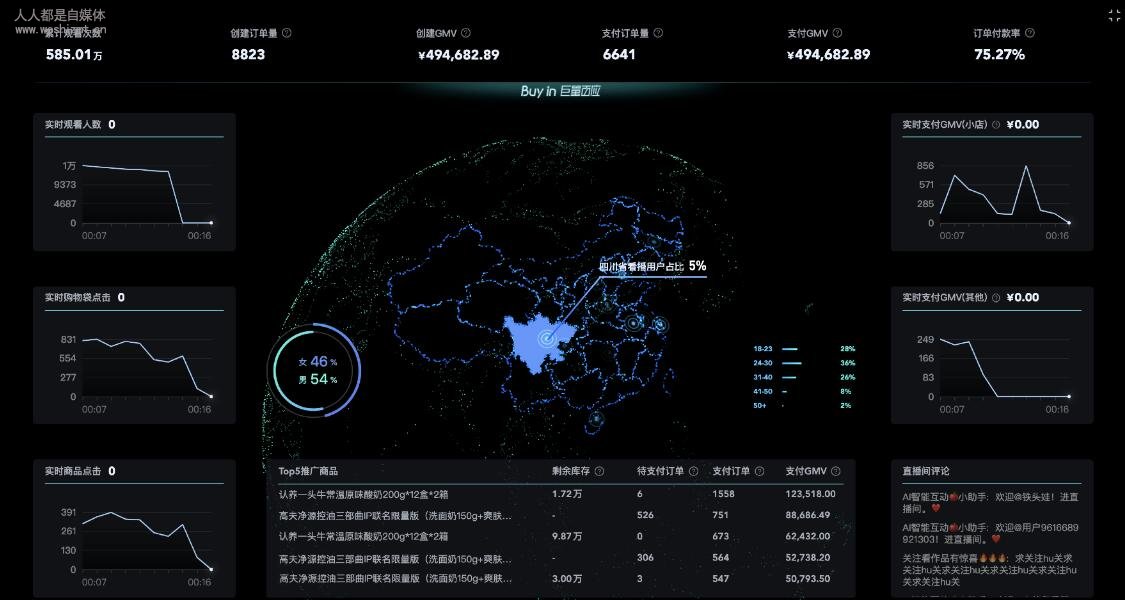Click the 实时观看人数 line chart end point

[211, 223]
